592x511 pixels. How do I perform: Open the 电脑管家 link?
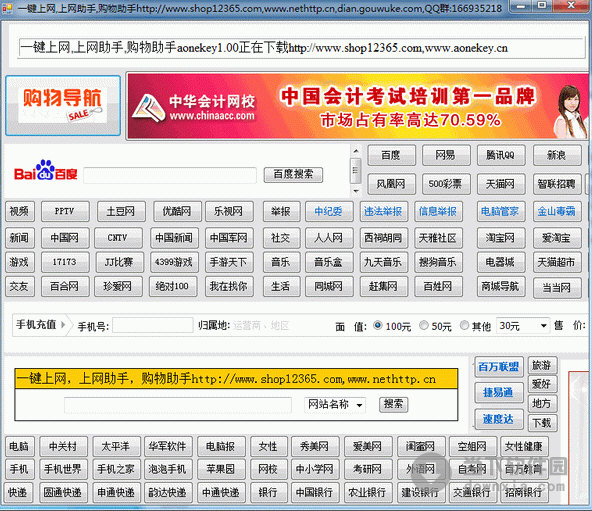pyautogui.click(x=501, y=211)
